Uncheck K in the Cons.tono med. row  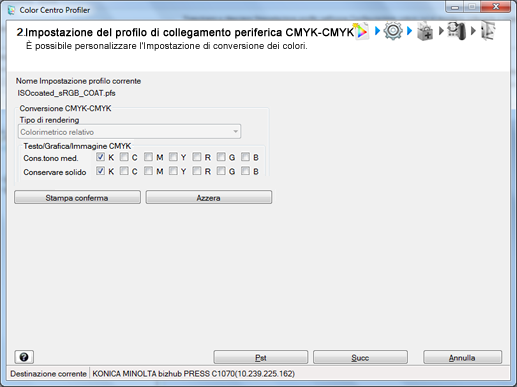coord(100,157)
